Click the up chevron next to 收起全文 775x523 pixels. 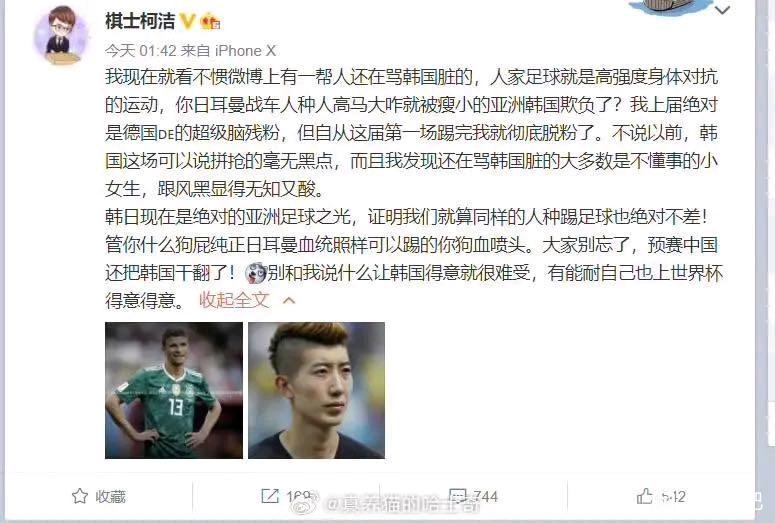289,300
